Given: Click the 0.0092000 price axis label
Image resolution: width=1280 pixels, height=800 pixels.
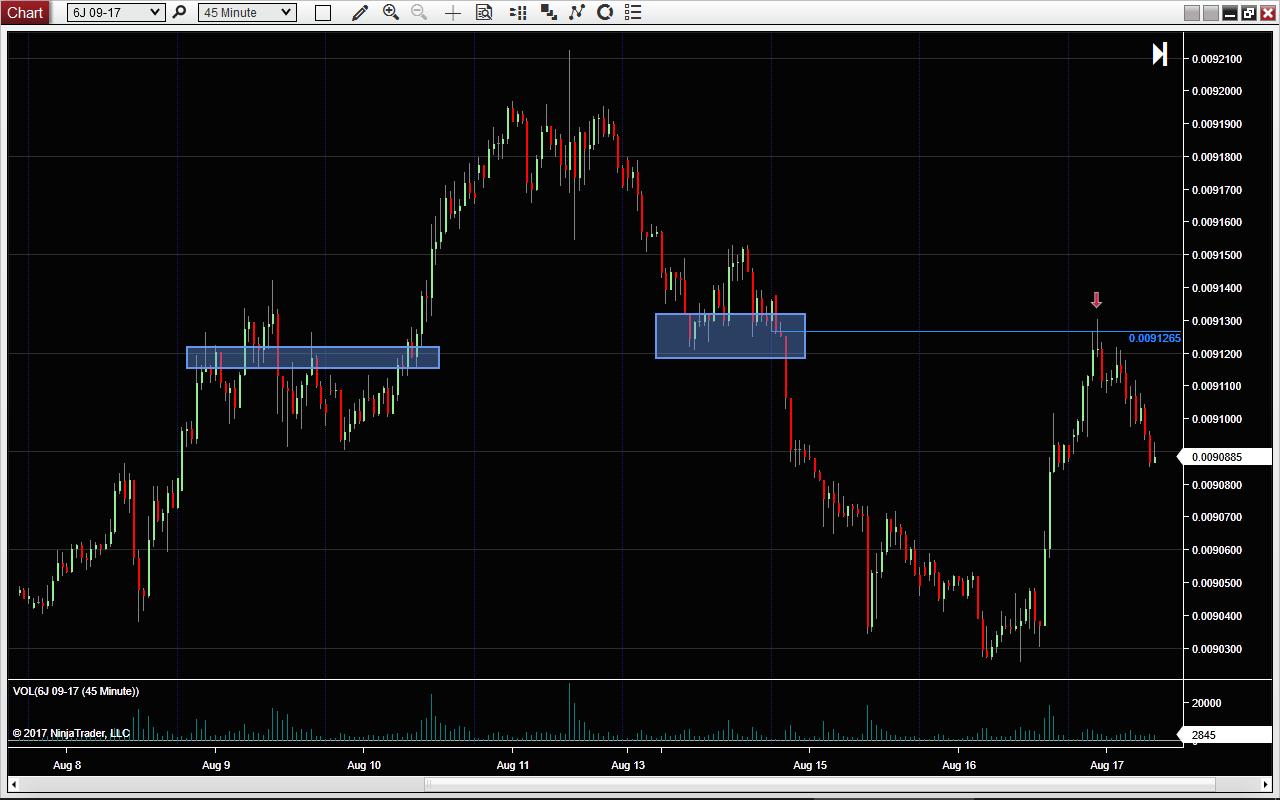Looking at the screenshot, I should click(1216, 91).
